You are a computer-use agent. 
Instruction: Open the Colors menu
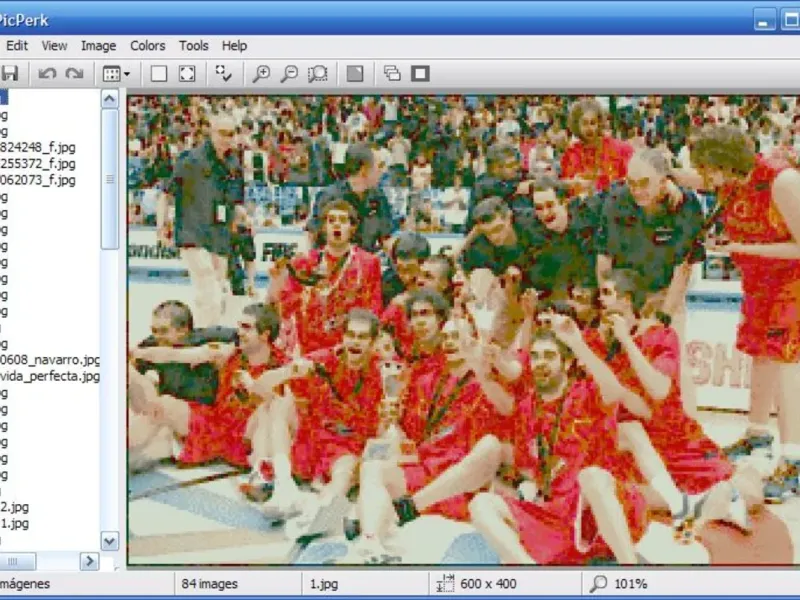(x=147, y=45)
